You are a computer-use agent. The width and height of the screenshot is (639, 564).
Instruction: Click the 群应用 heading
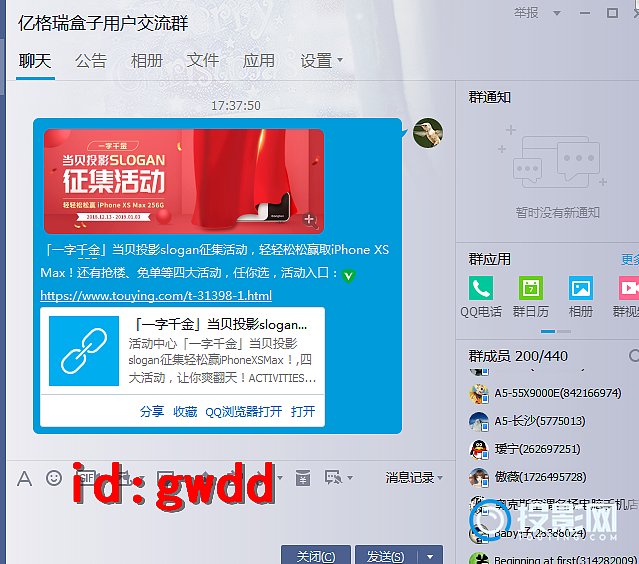click(489, 260)
